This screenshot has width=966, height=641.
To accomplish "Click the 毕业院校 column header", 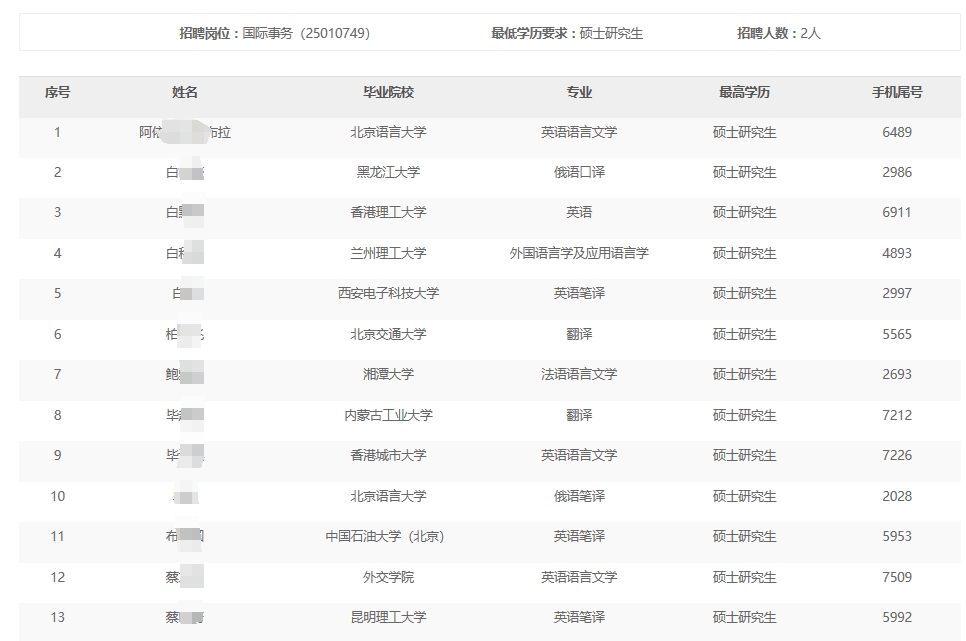I will point(388,92).
